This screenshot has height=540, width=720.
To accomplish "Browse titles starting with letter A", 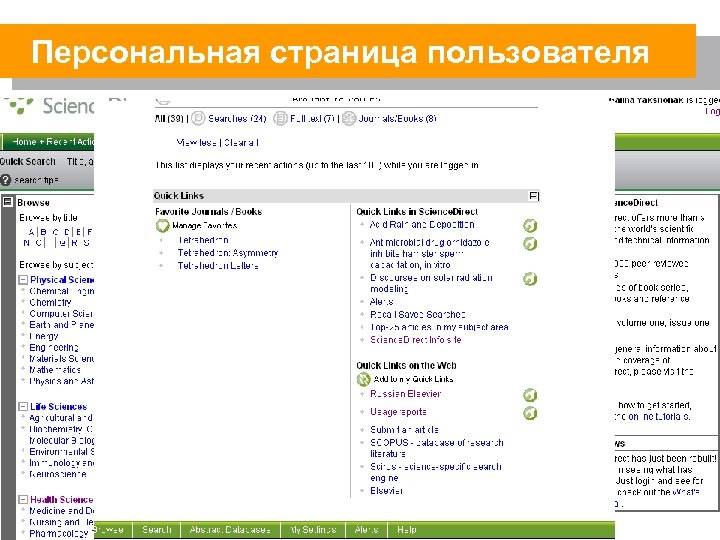I will 31,232.
